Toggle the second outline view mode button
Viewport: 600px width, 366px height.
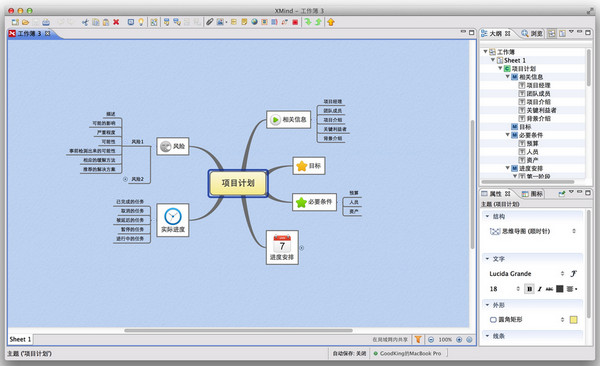coord(562,34)
